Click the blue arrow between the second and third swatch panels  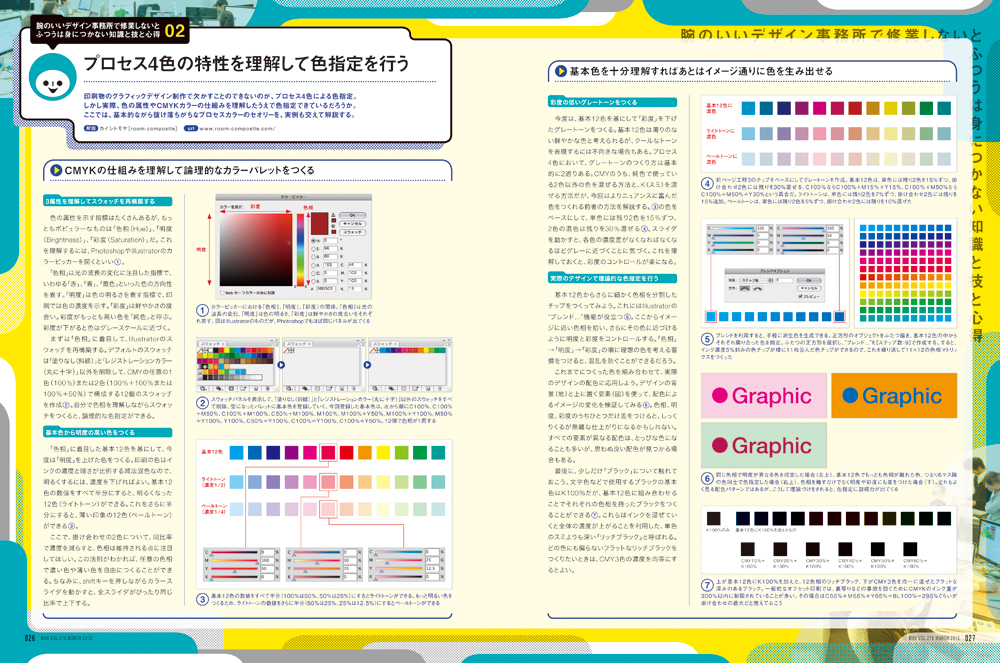click(x=367, y=365)
